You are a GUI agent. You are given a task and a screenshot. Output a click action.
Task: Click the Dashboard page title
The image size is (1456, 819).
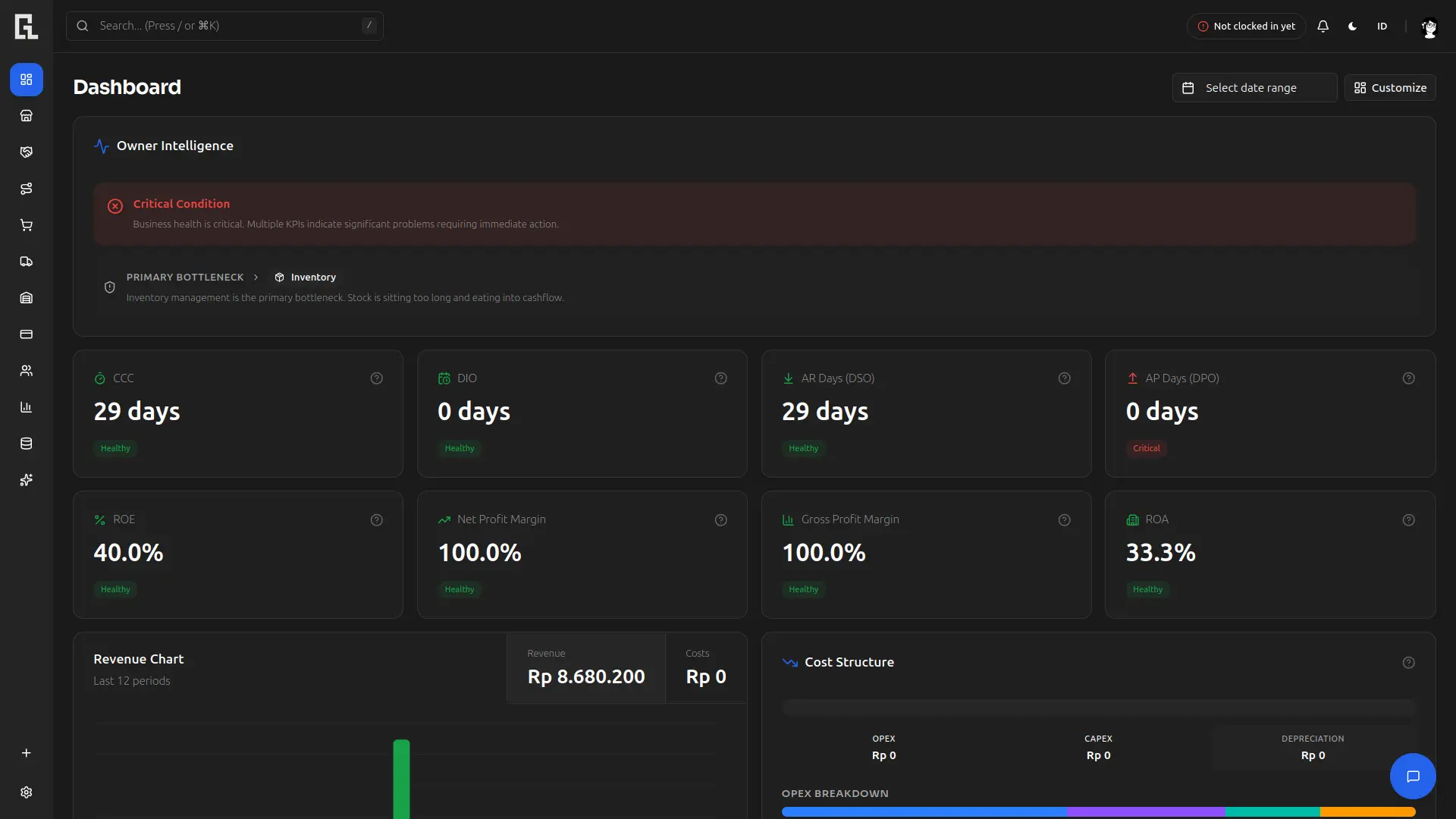[127, 87]
